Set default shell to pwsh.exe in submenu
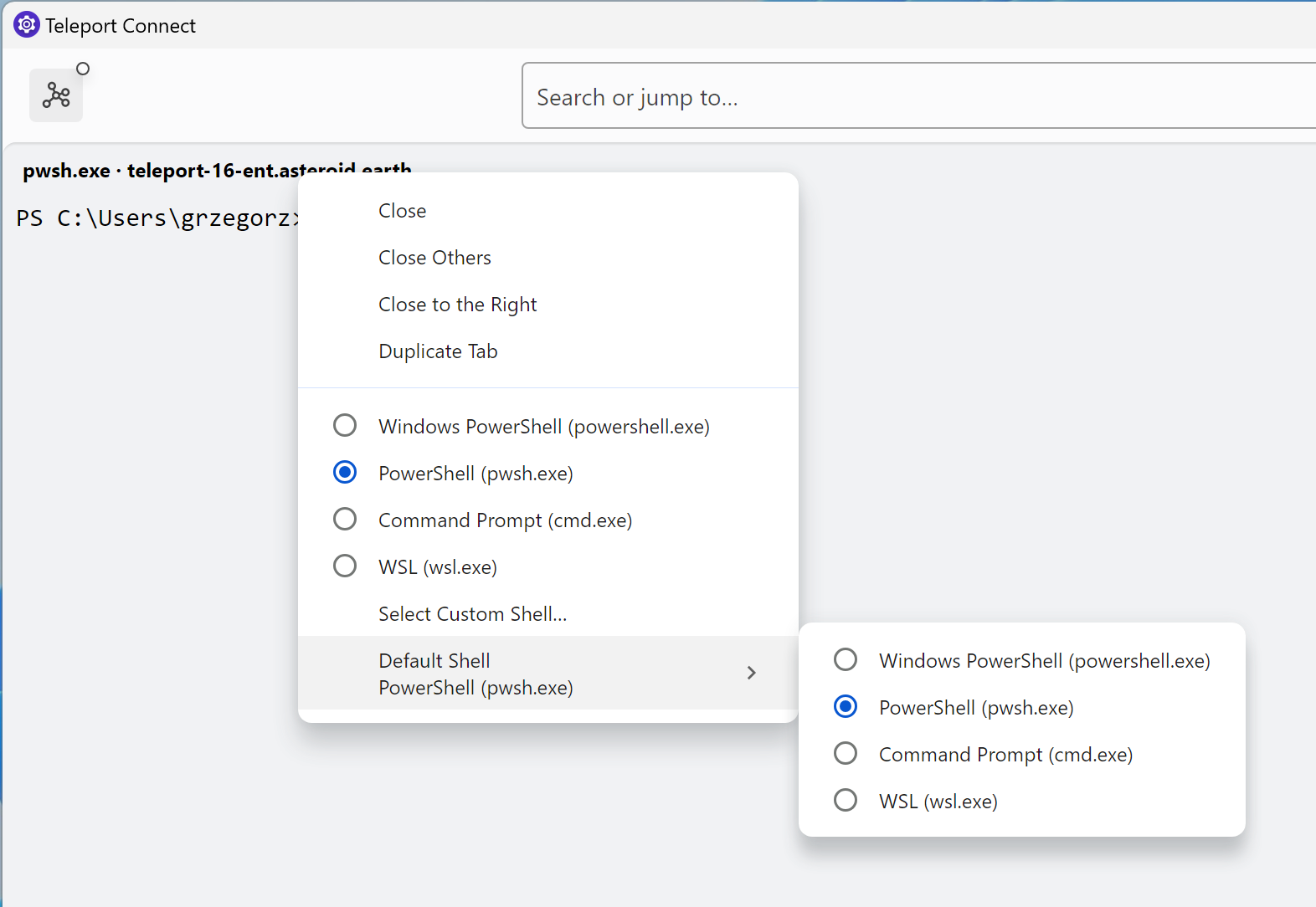 pyautogui.click(x=846, y=707)
